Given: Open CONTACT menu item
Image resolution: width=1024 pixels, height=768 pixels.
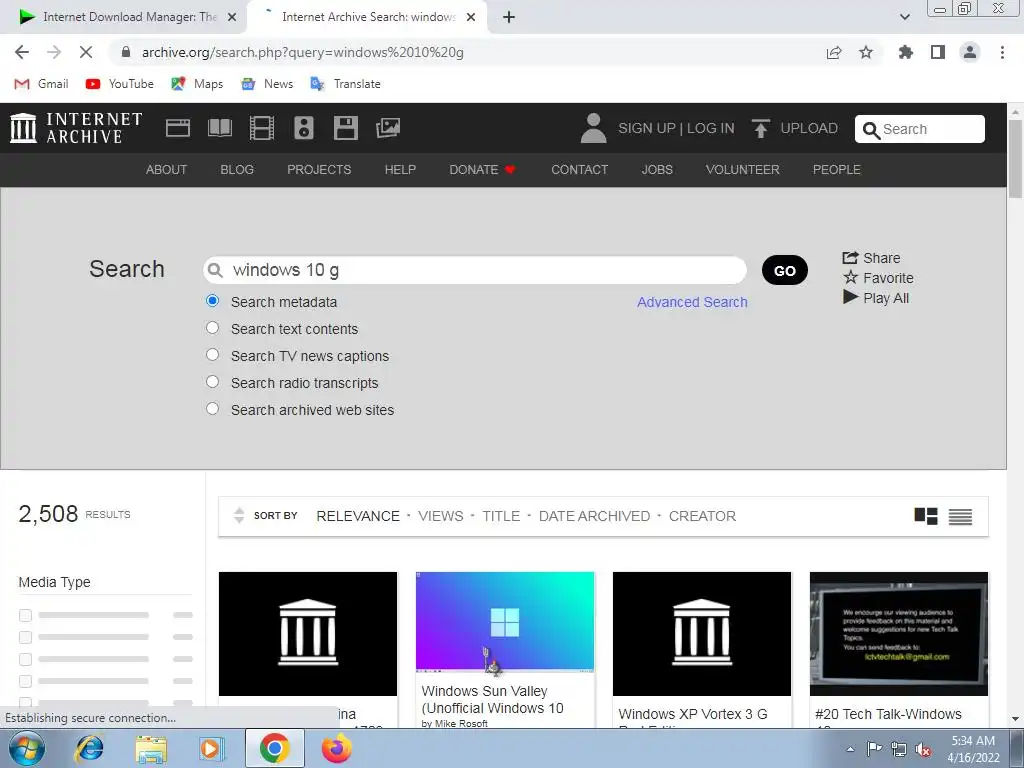Looking at the screenshot, I should pos(579,170).
